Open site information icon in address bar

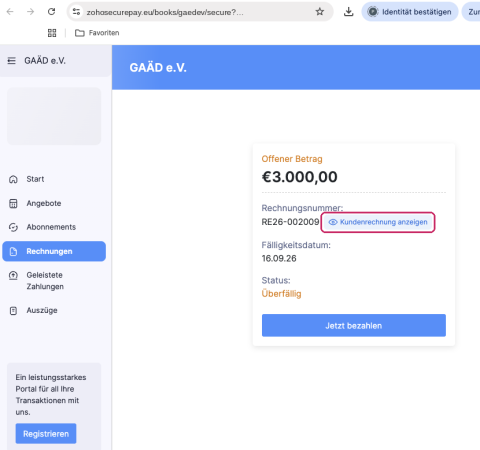tap(76, 12)
